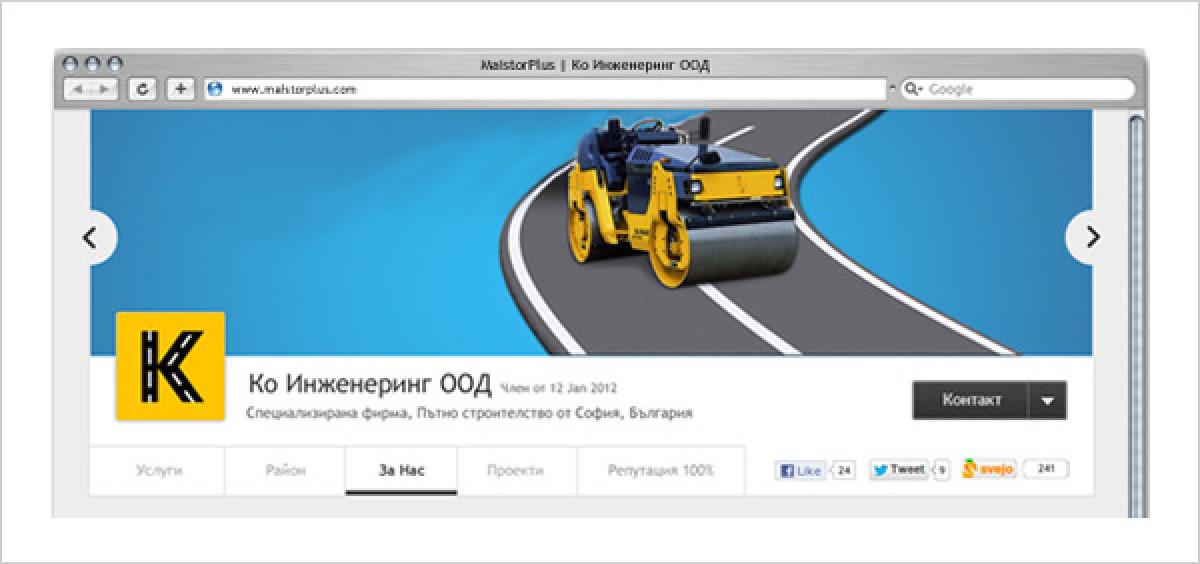Reload the page with the refresh button

point(143,89)
